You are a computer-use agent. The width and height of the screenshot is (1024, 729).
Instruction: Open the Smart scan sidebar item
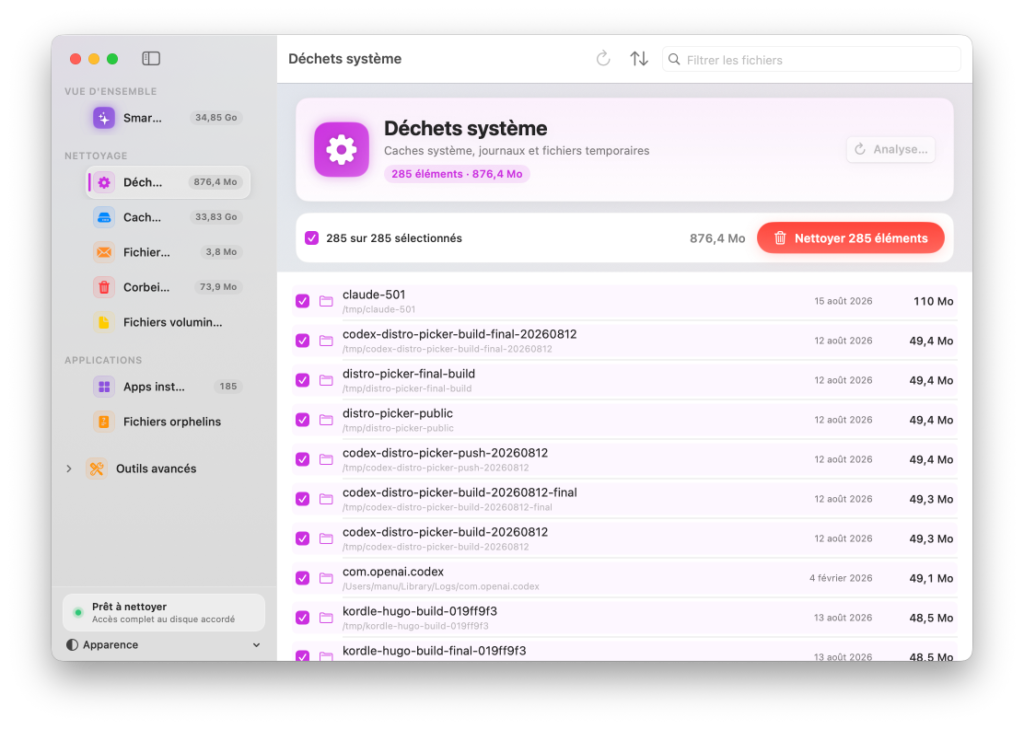click(168, 118)
